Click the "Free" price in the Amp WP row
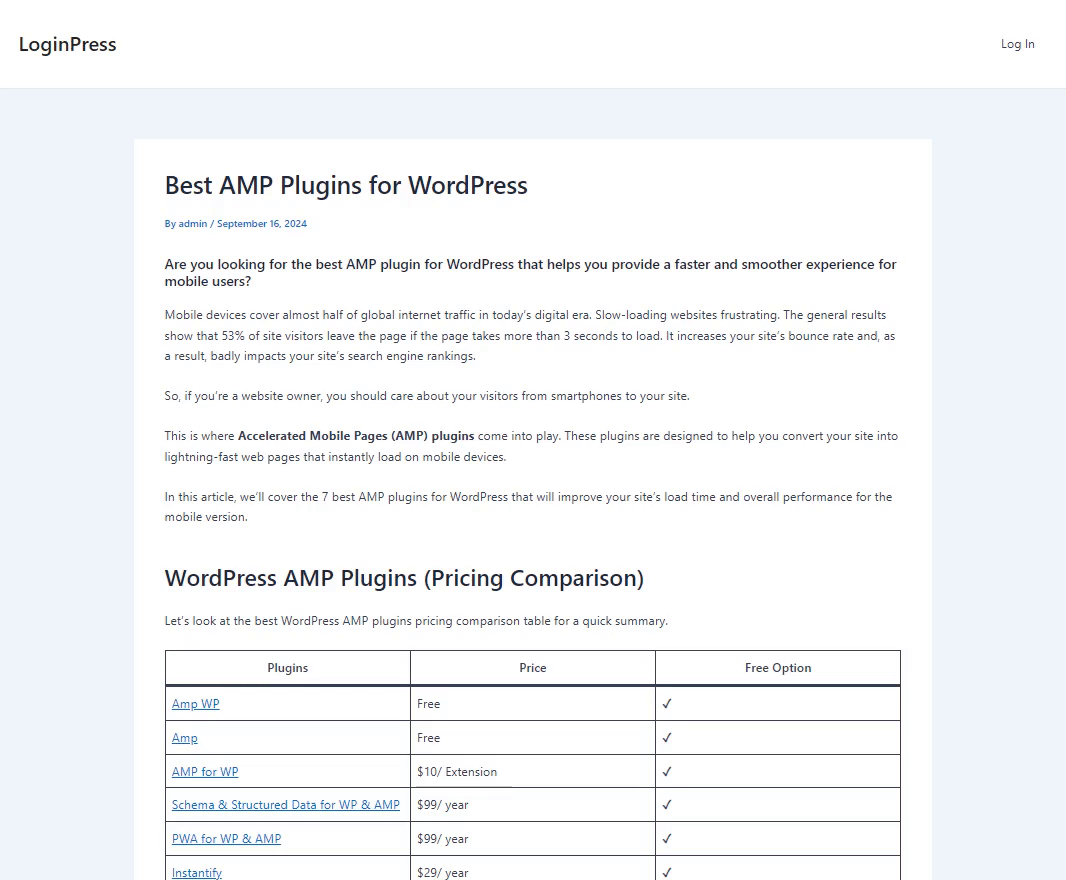The width and height of the screenshot is (1066, 880). [428, 704]
